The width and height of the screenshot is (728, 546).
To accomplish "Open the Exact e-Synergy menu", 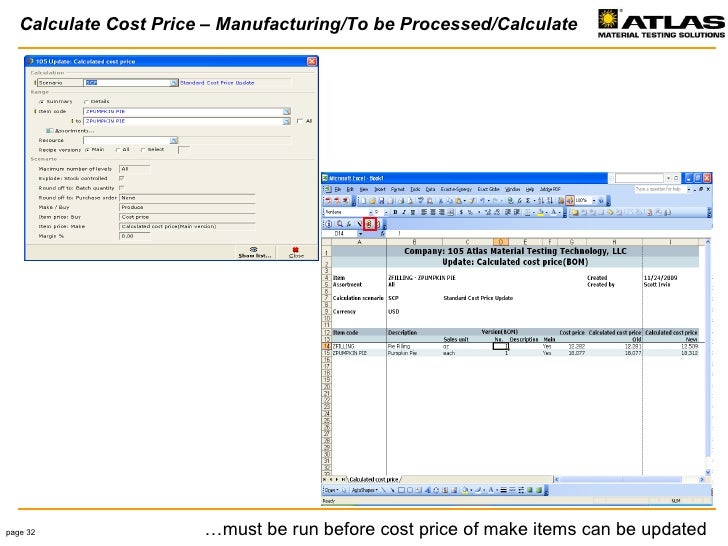I will point(456,189).
